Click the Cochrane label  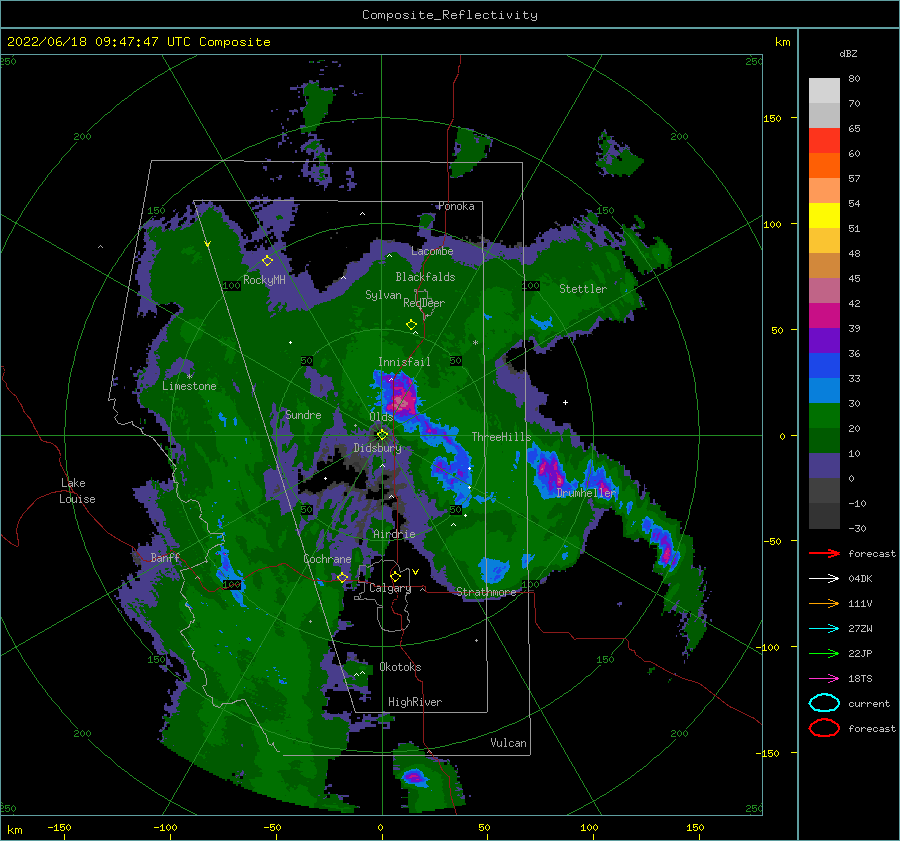[x=327, y=559]
